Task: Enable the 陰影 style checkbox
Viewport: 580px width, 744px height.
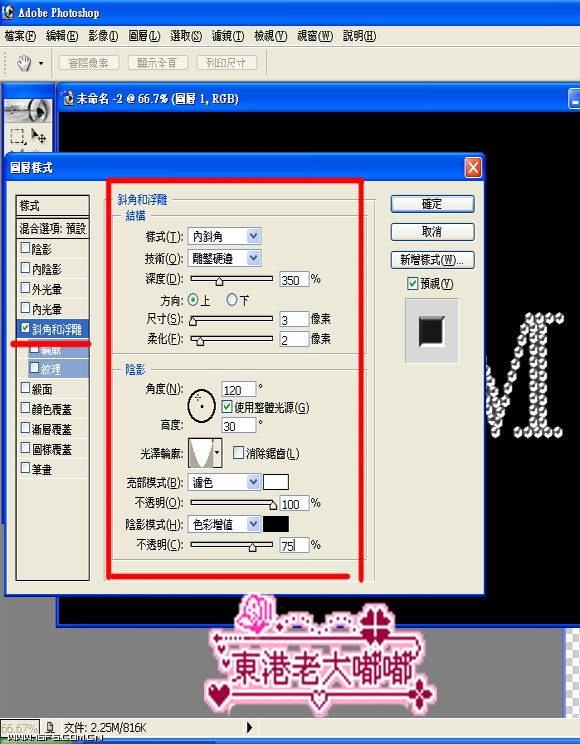Action: point(26,248)
